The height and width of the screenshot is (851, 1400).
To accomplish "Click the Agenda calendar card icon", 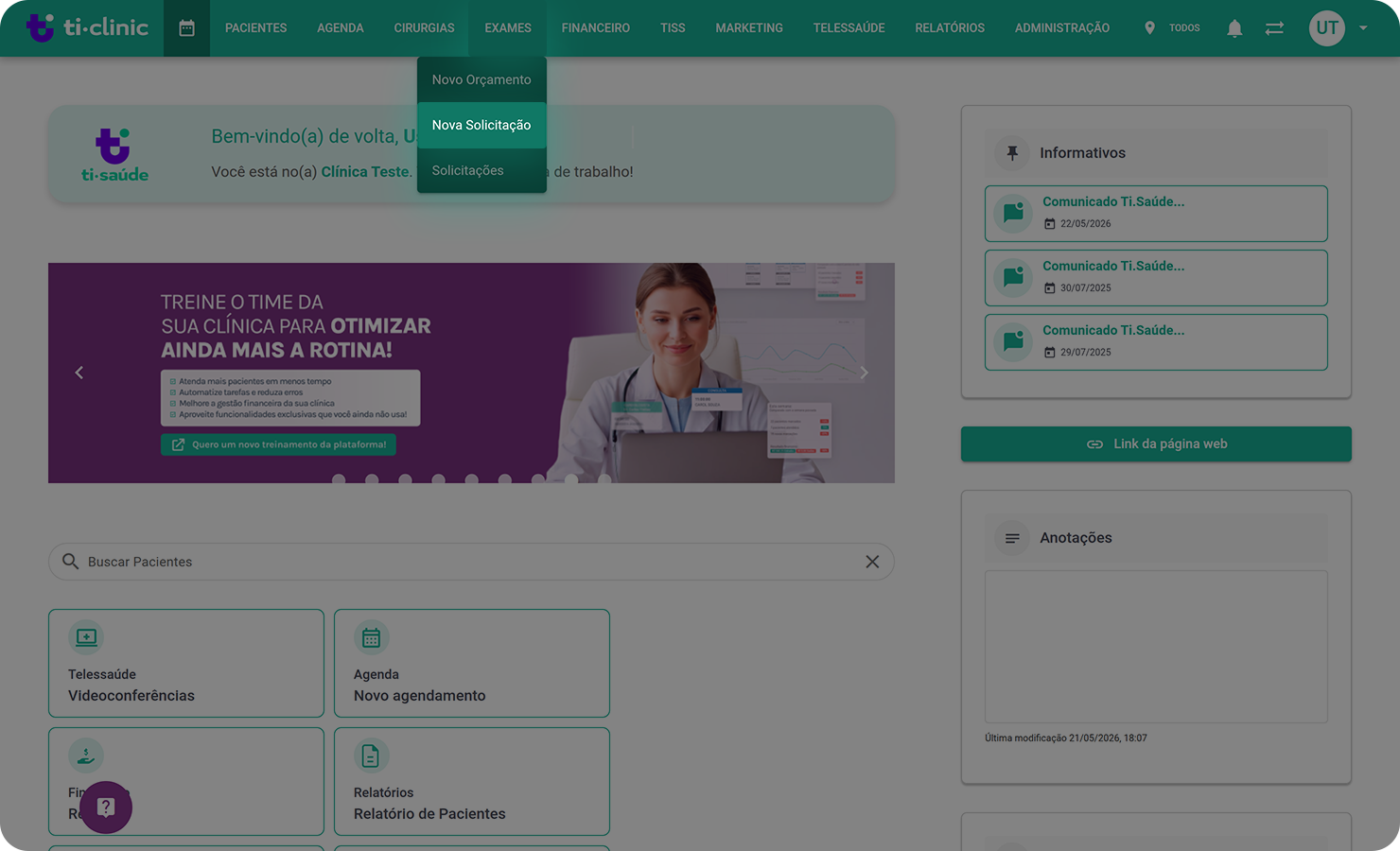I will [x=371, y=637].
